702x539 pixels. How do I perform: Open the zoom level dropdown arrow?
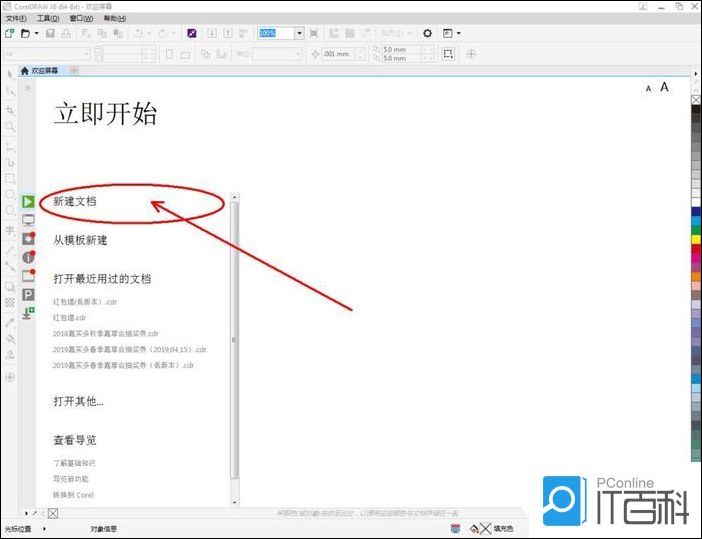[299, 33]
